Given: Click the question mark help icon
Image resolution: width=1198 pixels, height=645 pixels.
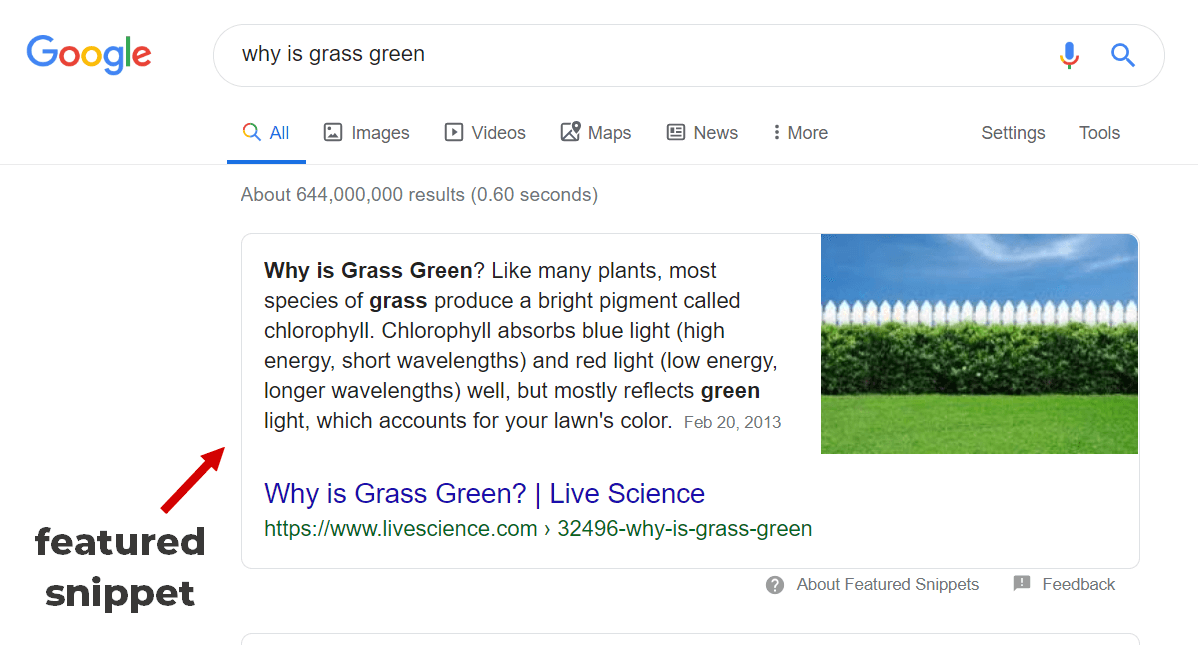Looking at the screenshot, I should click(x=775, y=585).
